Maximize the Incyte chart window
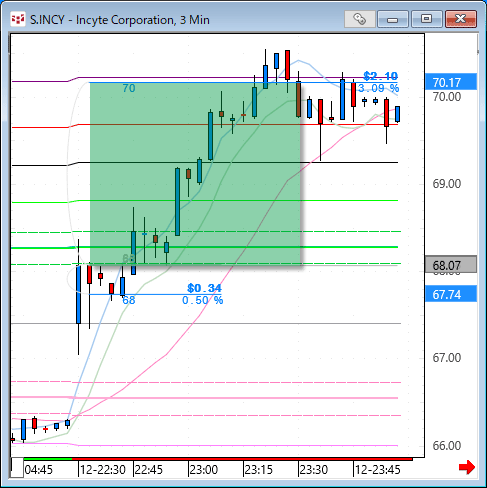Image resolution: width=487 pixels, height=488 pixels. (x=427, y=19)
